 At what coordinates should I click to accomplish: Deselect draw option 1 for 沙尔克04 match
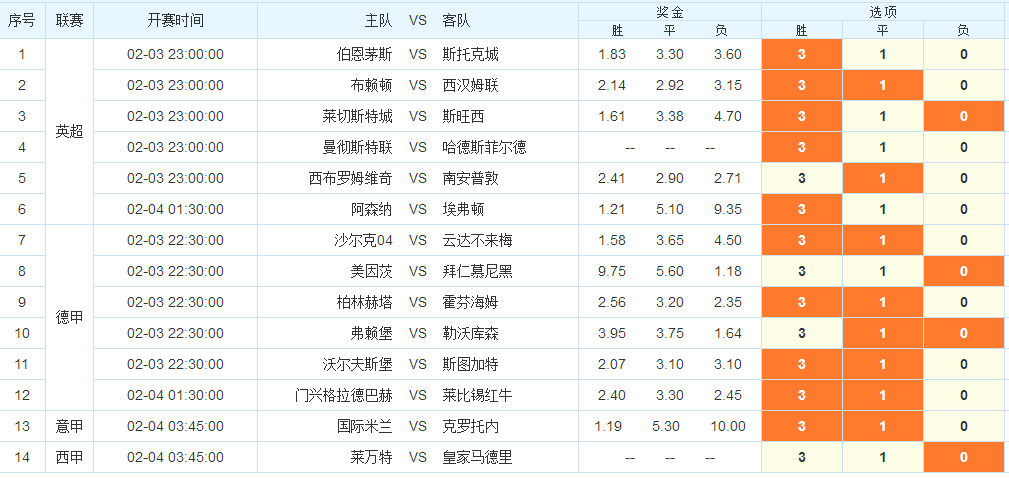883,240
